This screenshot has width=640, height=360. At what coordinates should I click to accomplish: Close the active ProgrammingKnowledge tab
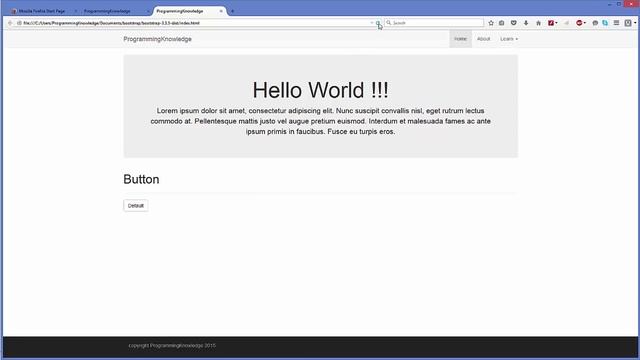pos(221,11)
